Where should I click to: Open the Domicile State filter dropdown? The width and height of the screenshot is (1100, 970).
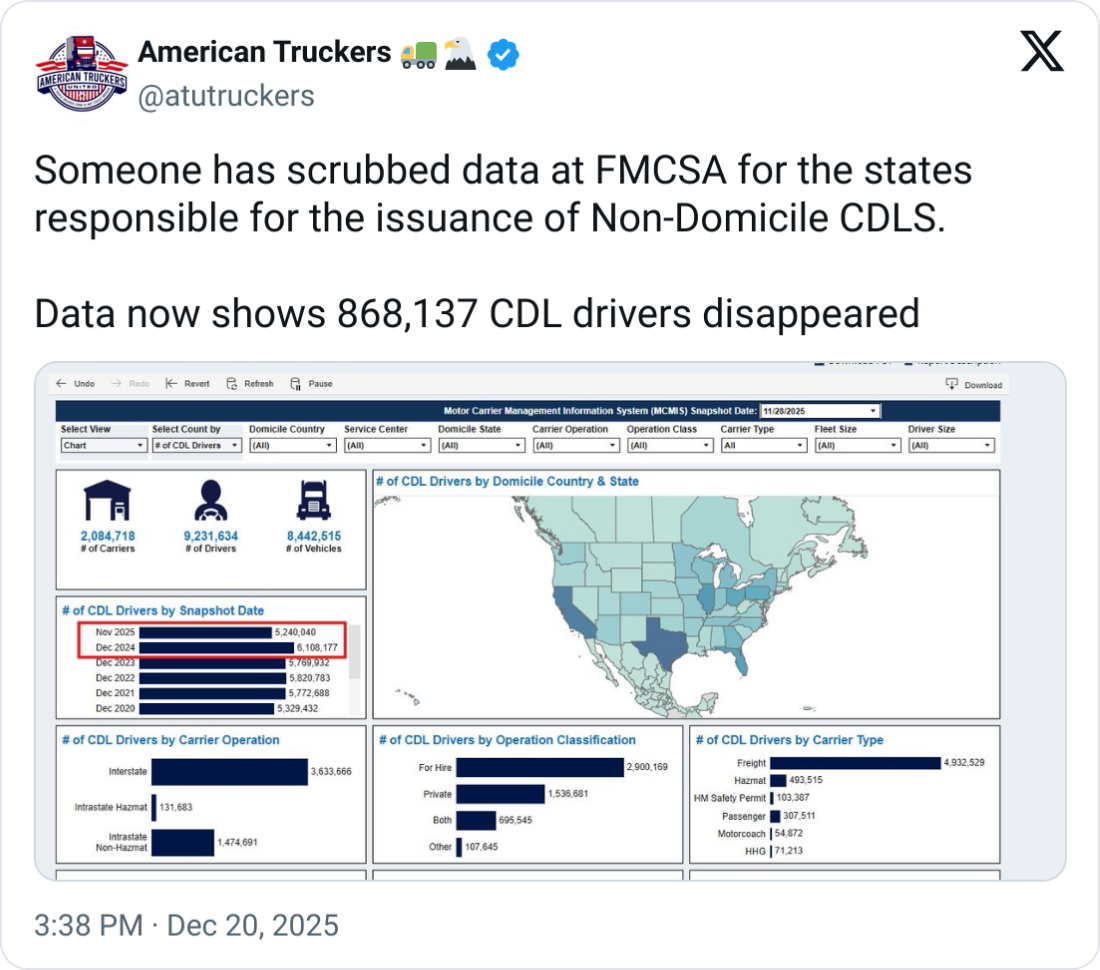coord(481,445)
